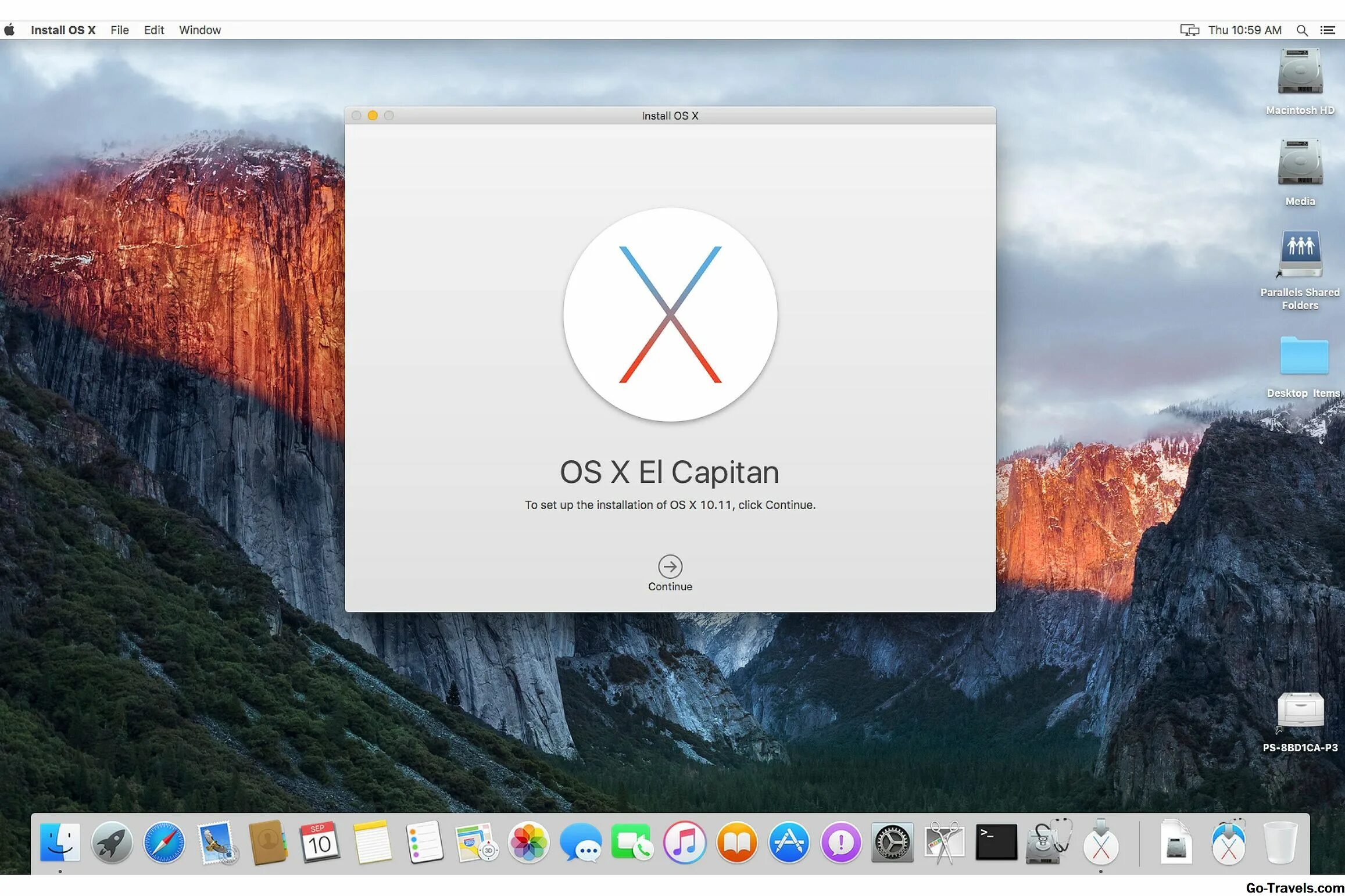Open Spotlight search magnifier icon
The height and width of the screenshot is (896, 1345).
point(1302,30)
